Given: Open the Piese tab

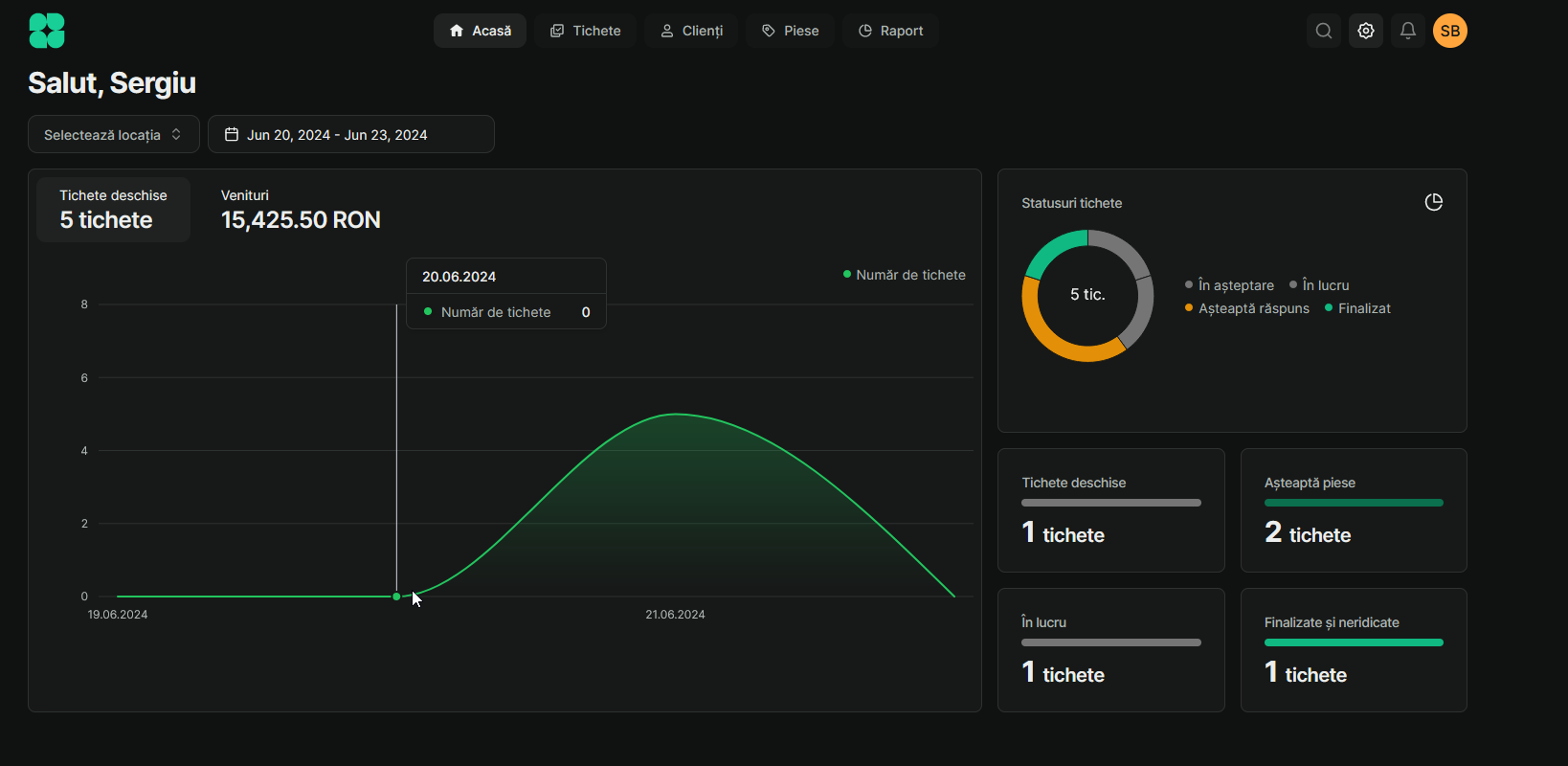Looking at the screenshot, I should 791,31.
